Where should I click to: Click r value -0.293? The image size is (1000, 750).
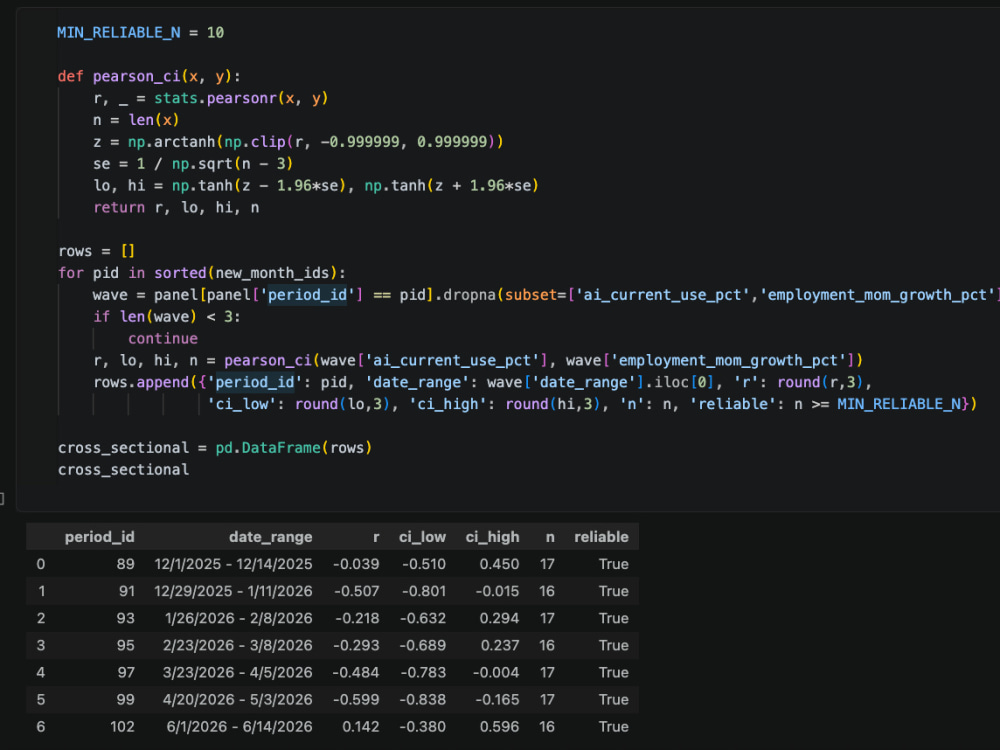coord(356,645)
